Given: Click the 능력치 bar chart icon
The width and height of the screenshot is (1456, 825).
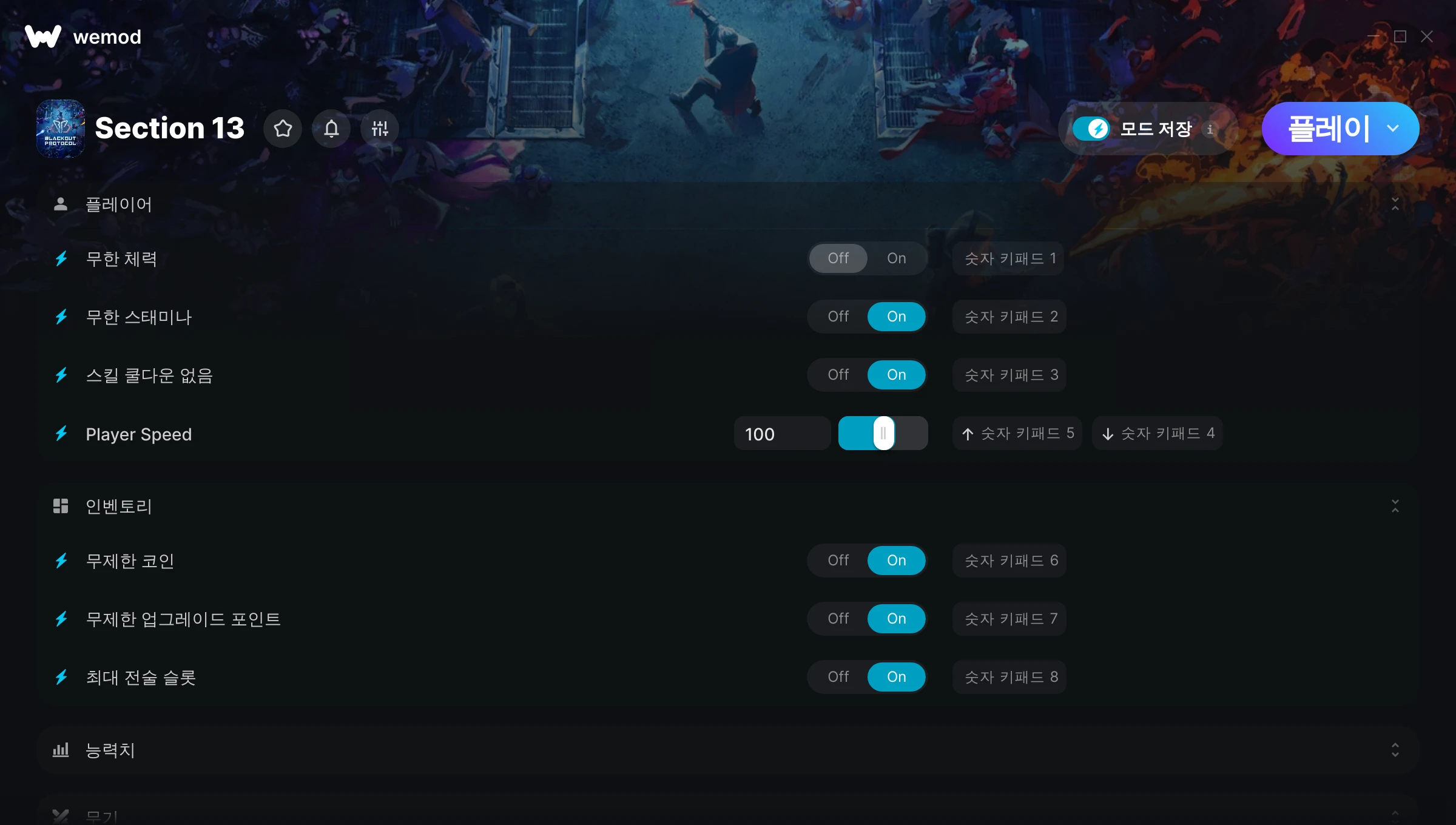Looking at the screenshot, I should [x=61, y=750].
